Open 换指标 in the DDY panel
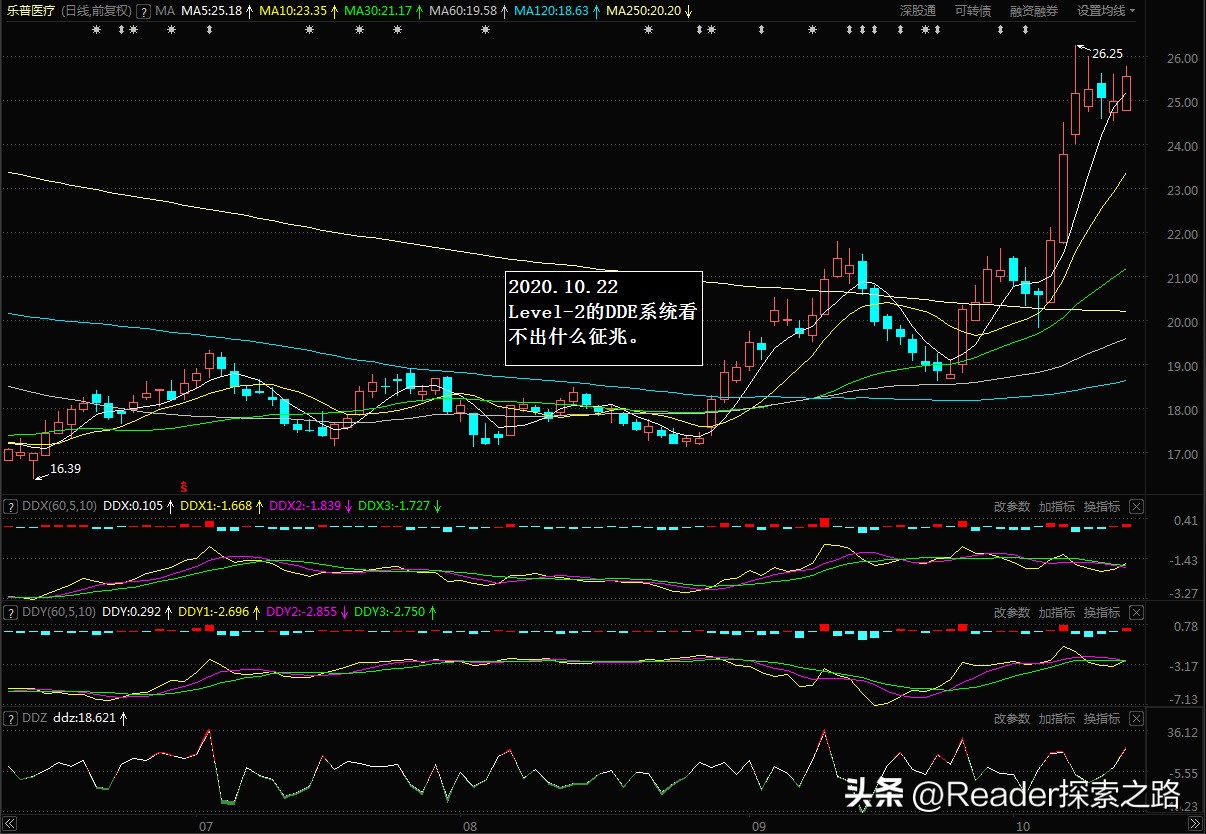 point(1102,612)
